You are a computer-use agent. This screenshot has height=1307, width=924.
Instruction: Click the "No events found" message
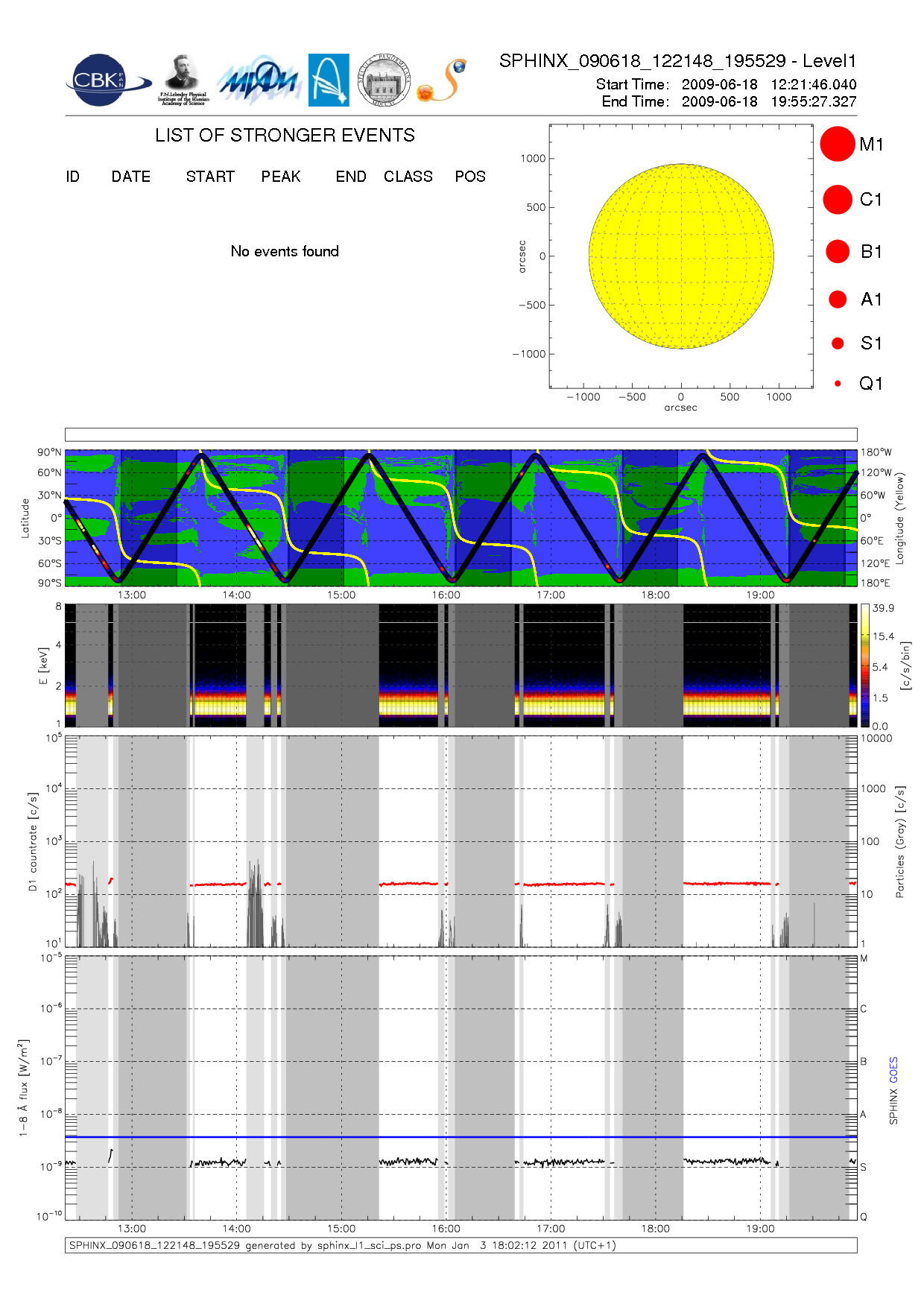tap(285, 251)
